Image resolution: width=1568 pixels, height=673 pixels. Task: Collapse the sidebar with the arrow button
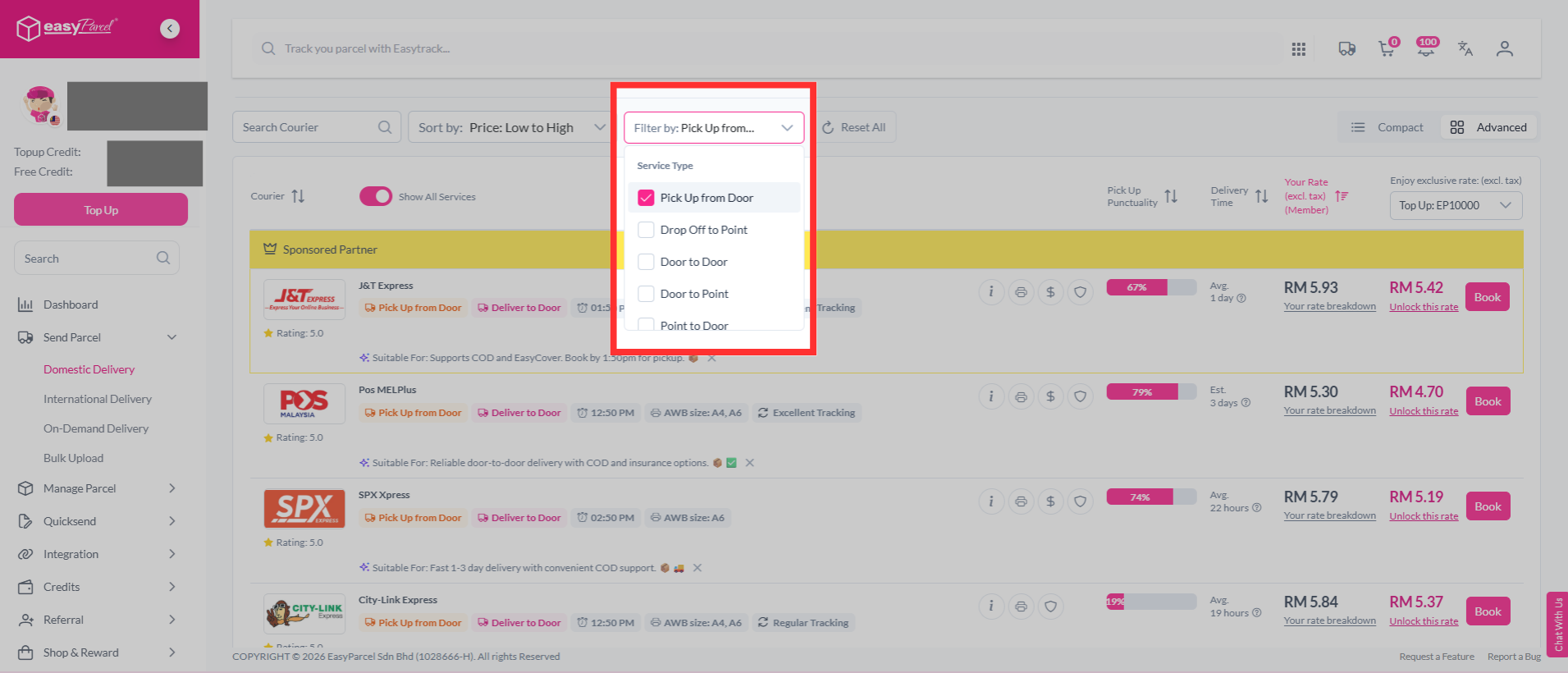click(x=170, y=29)
